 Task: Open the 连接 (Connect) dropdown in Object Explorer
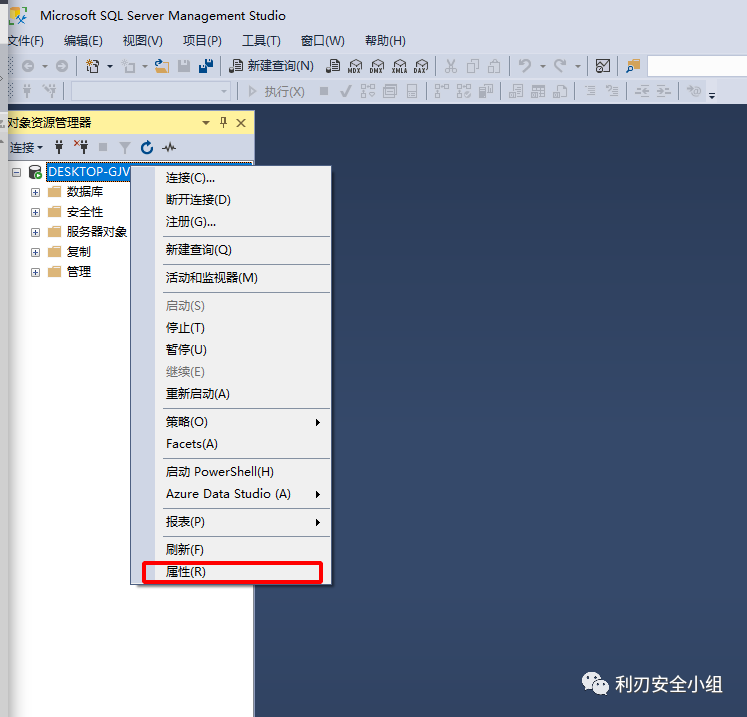click(26, 147)
